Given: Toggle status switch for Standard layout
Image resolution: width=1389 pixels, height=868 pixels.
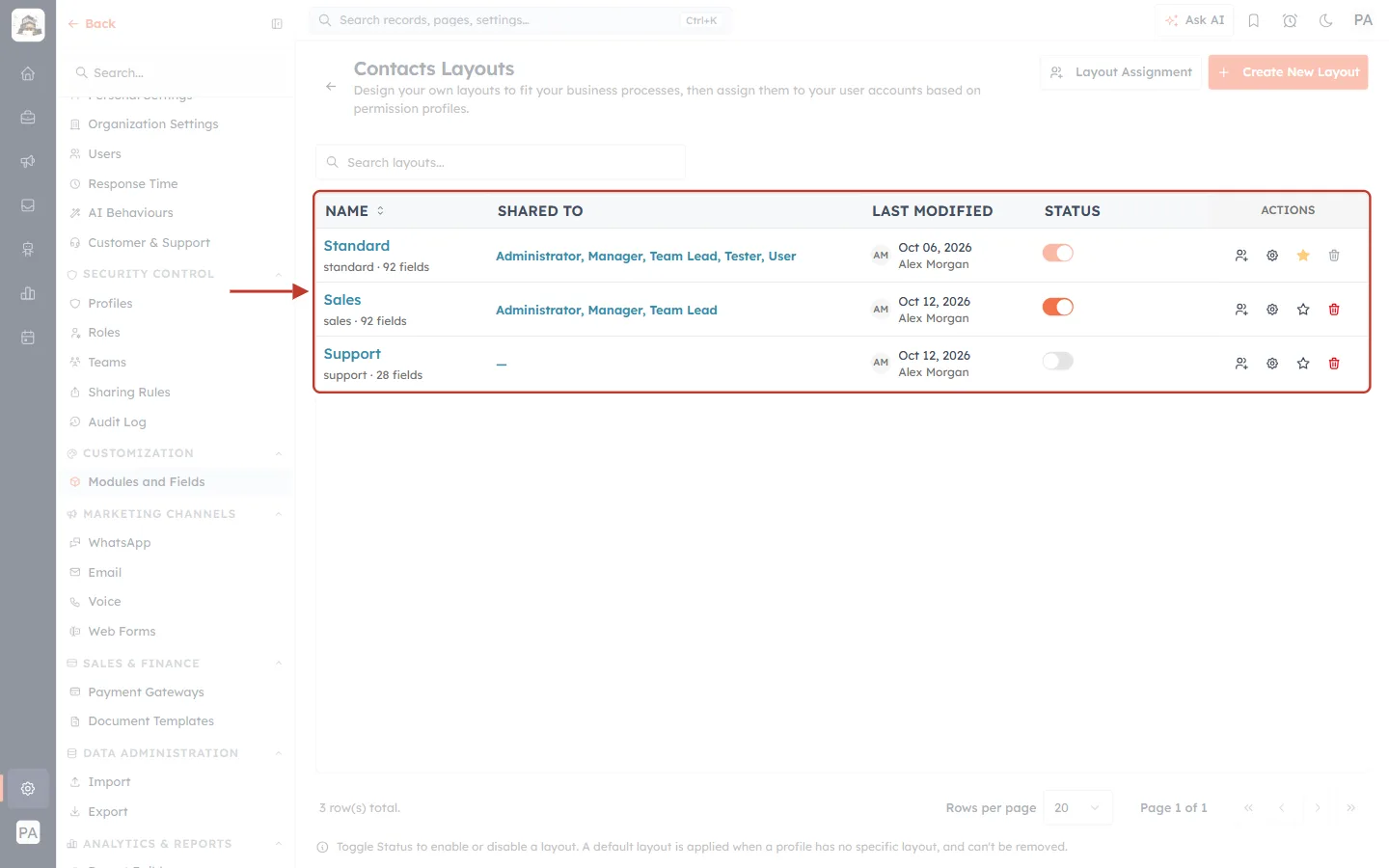Looking at the screenshot, I should pyautogui.click(x=1058, y=253).
